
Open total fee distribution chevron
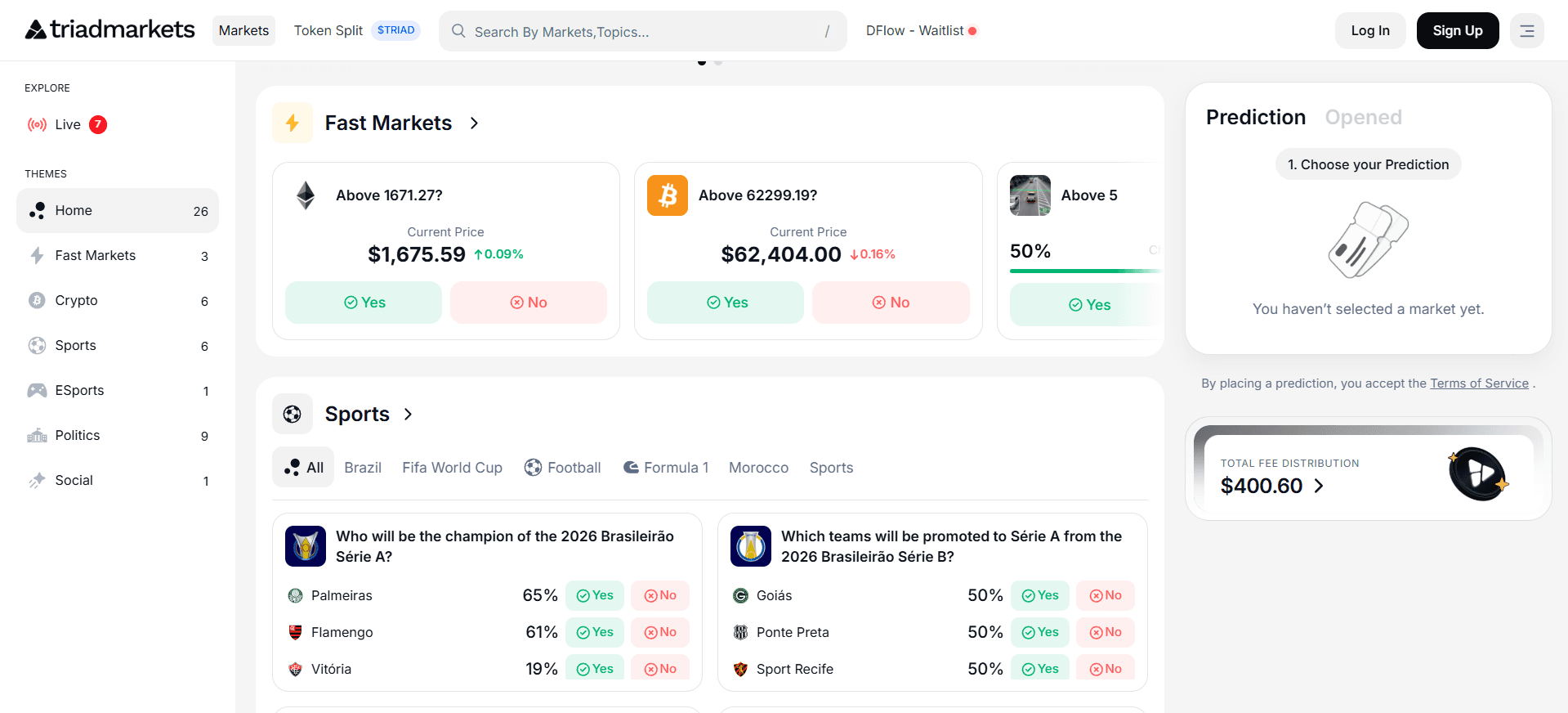coord(1318,486)
